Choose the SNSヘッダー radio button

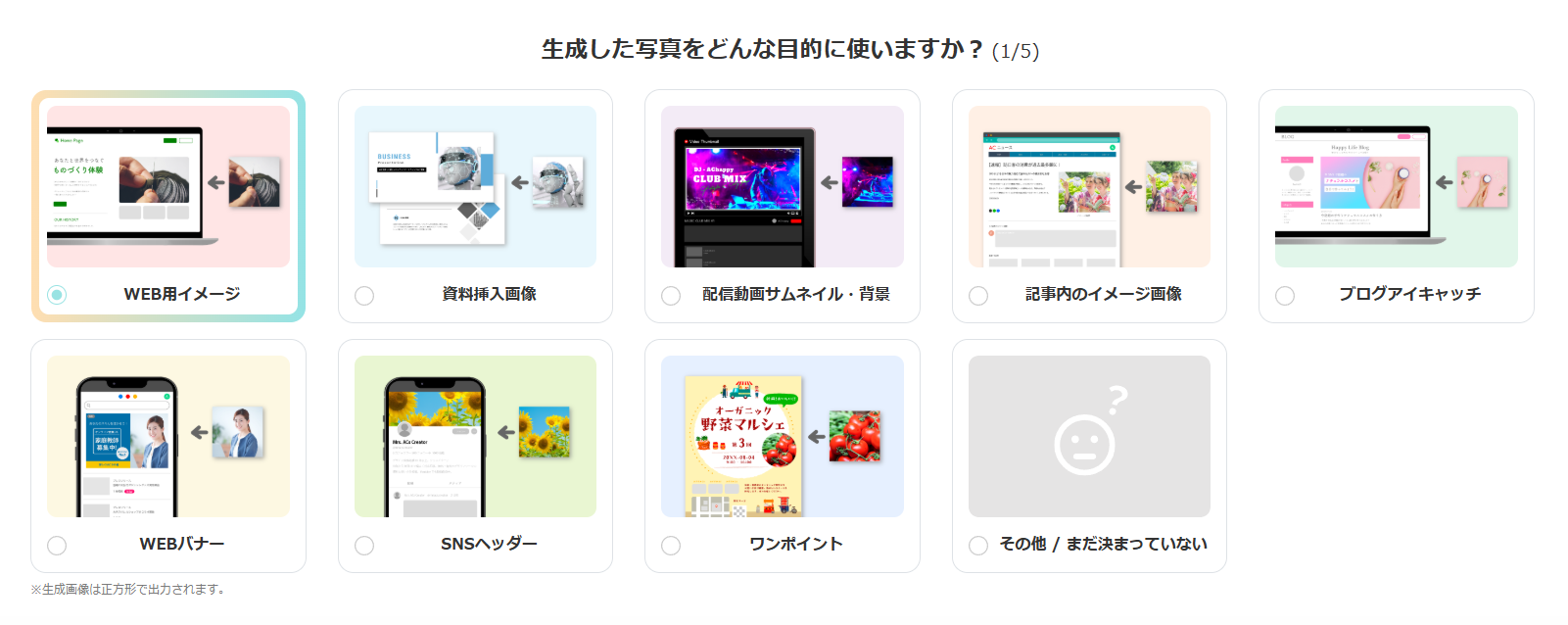(364, 546)
